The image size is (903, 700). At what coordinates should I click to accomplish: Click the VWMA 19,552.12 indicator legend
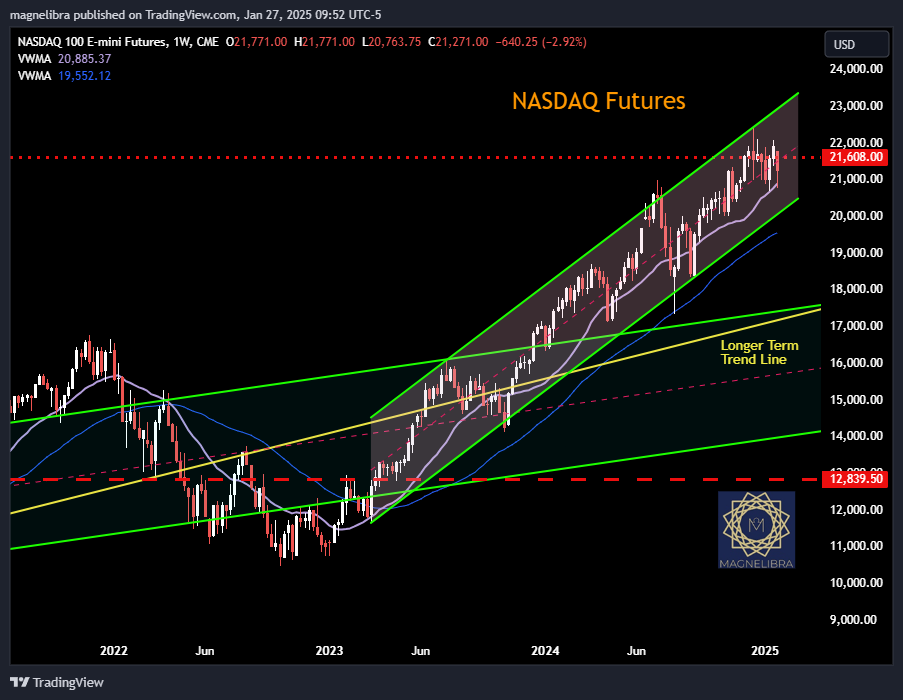64,75
